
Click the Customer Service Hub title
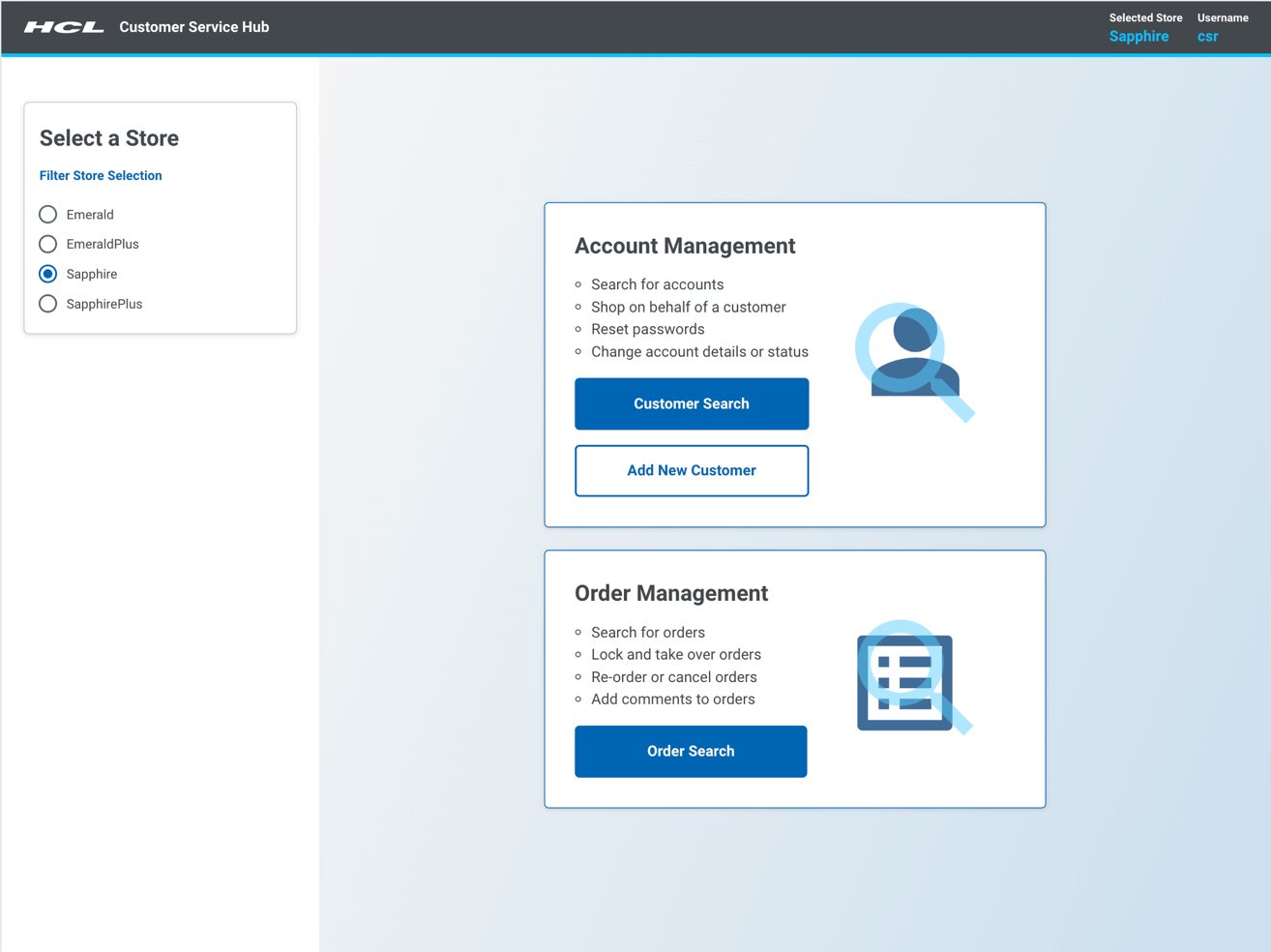click(193, 27)
